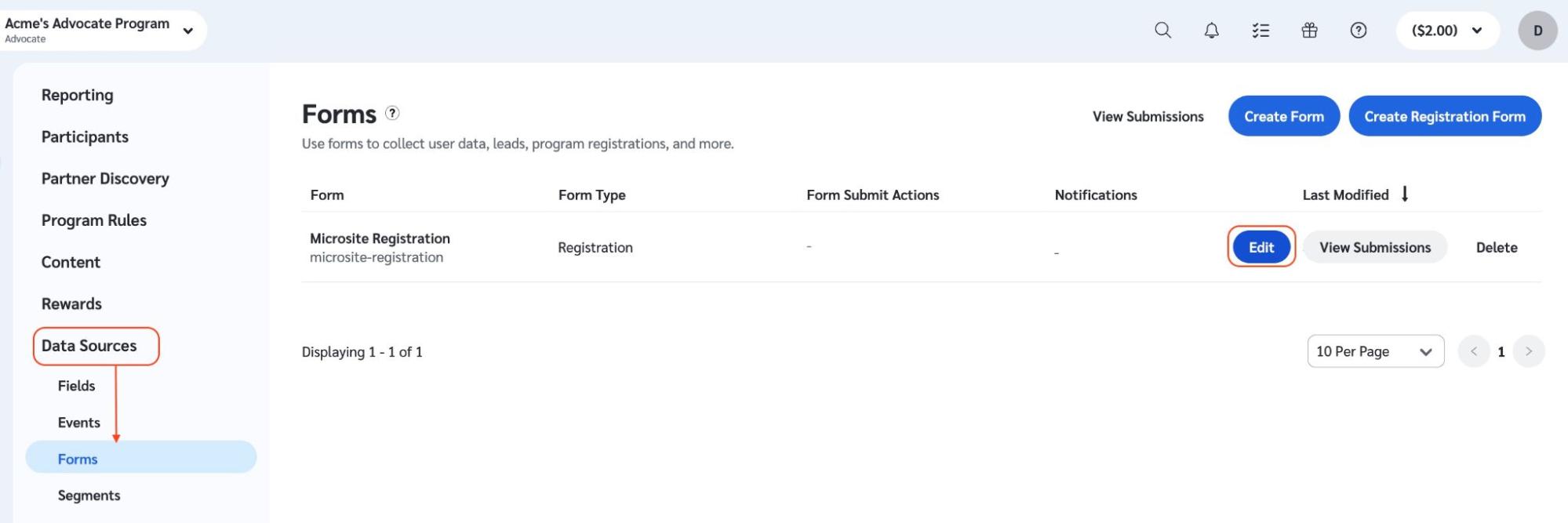Open the 10 Per Page dropdown

coord(1374,351)
